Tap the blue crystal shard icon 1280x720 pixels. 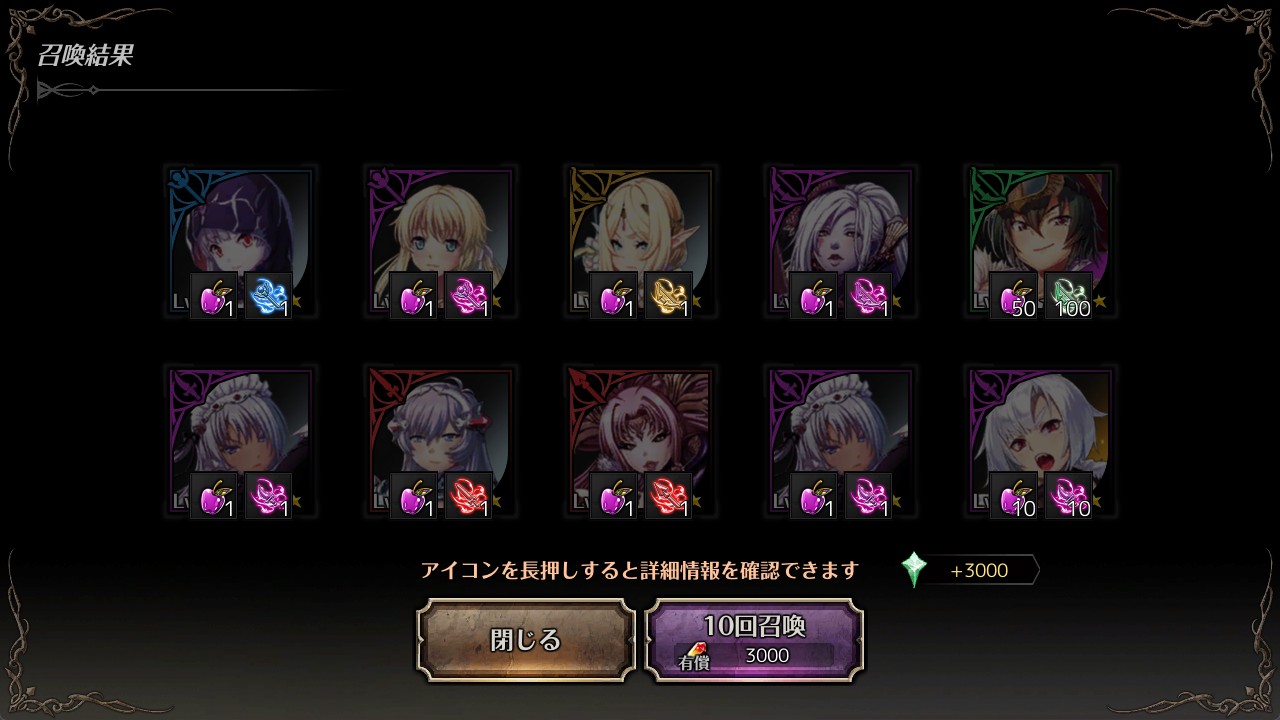point(268,296)
